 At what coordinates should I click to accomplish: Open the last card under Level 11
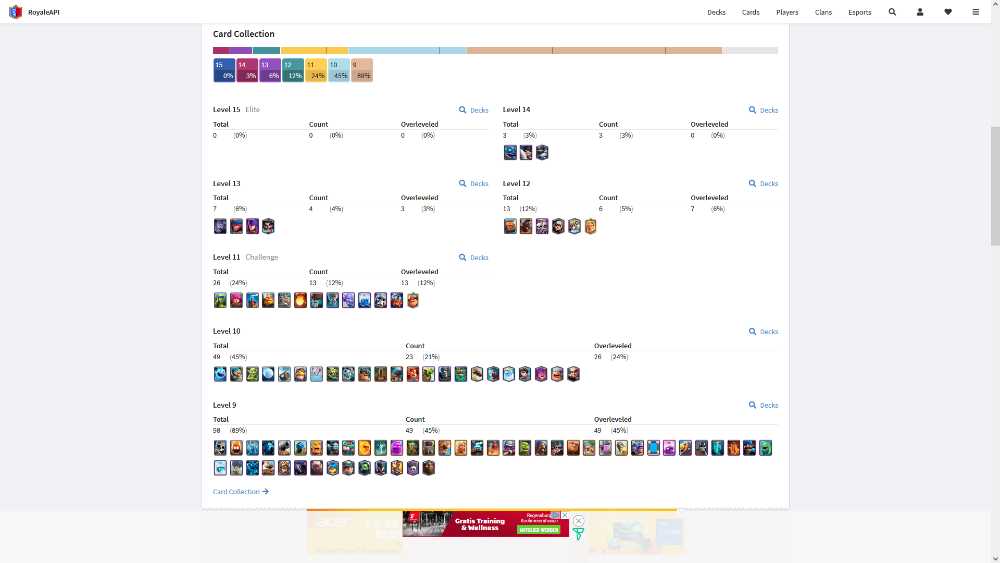pos(413,300)
